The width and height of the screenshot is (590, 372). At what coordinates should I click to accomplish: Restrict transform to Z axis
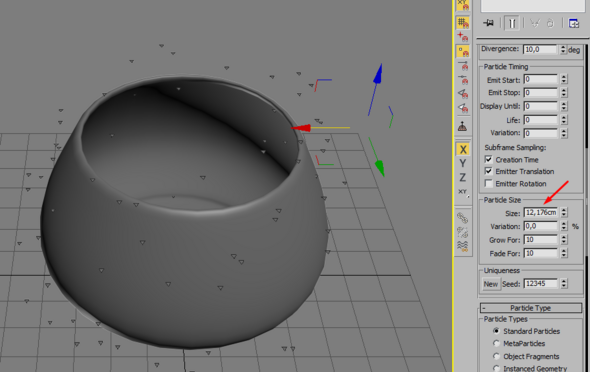coord(463,178)
